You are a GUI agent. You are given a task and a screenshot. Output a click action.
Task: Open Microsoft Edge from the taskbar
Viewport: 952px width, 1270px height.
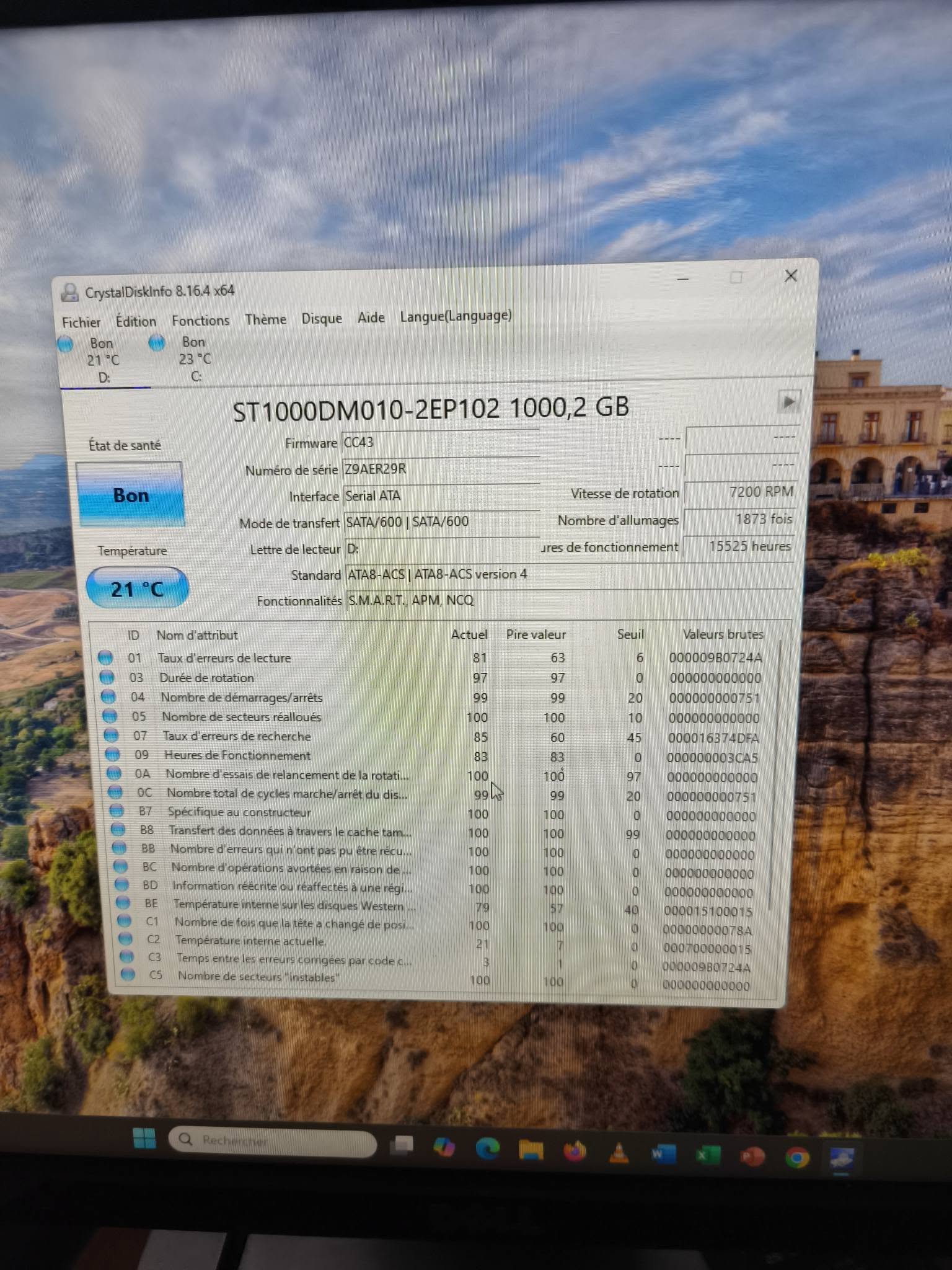(488, 1150)
